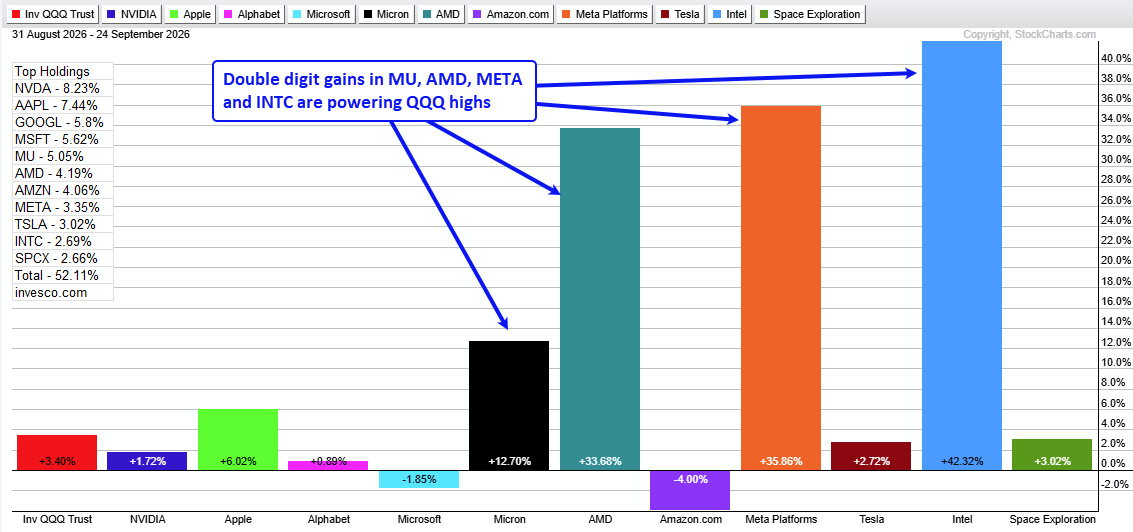Click the SPCX - 2.66% holdings row
The height and width of the screenshot is (532, 1133).
(x=63, y=258)
